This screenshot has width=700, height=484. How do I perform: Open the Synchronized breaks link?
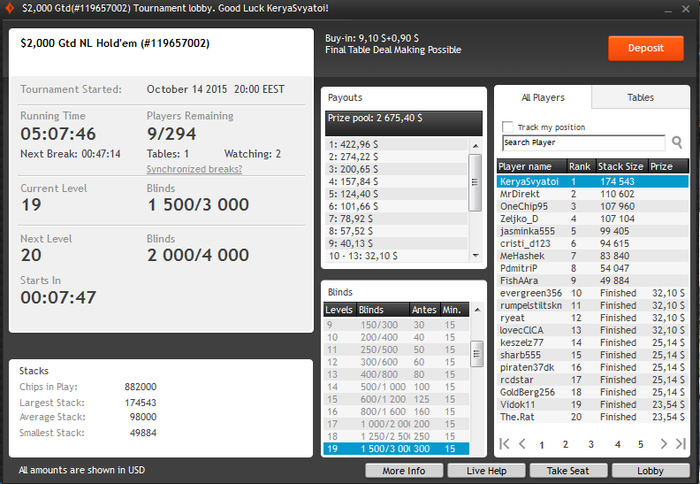pyautogui.click(x=194, y=169)
